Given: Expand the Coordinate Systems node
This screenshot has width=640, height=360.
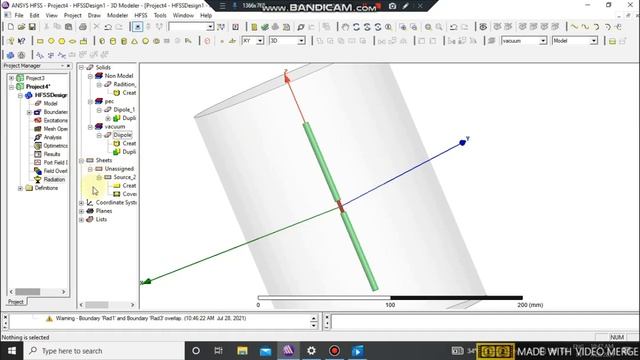Looking at the screenshot, I should pos(81,202).
